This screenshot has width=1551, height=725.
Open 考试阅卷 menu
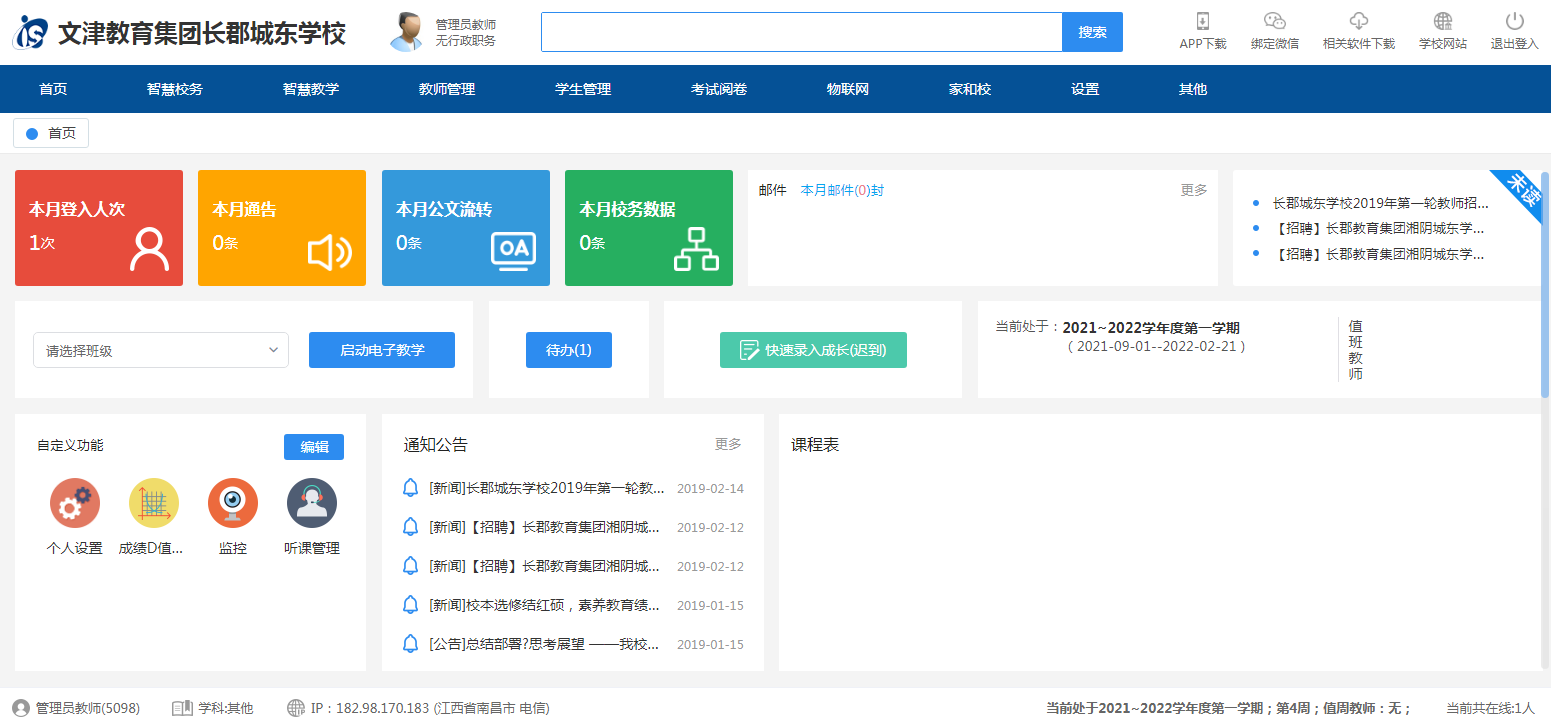pos(719,89)
